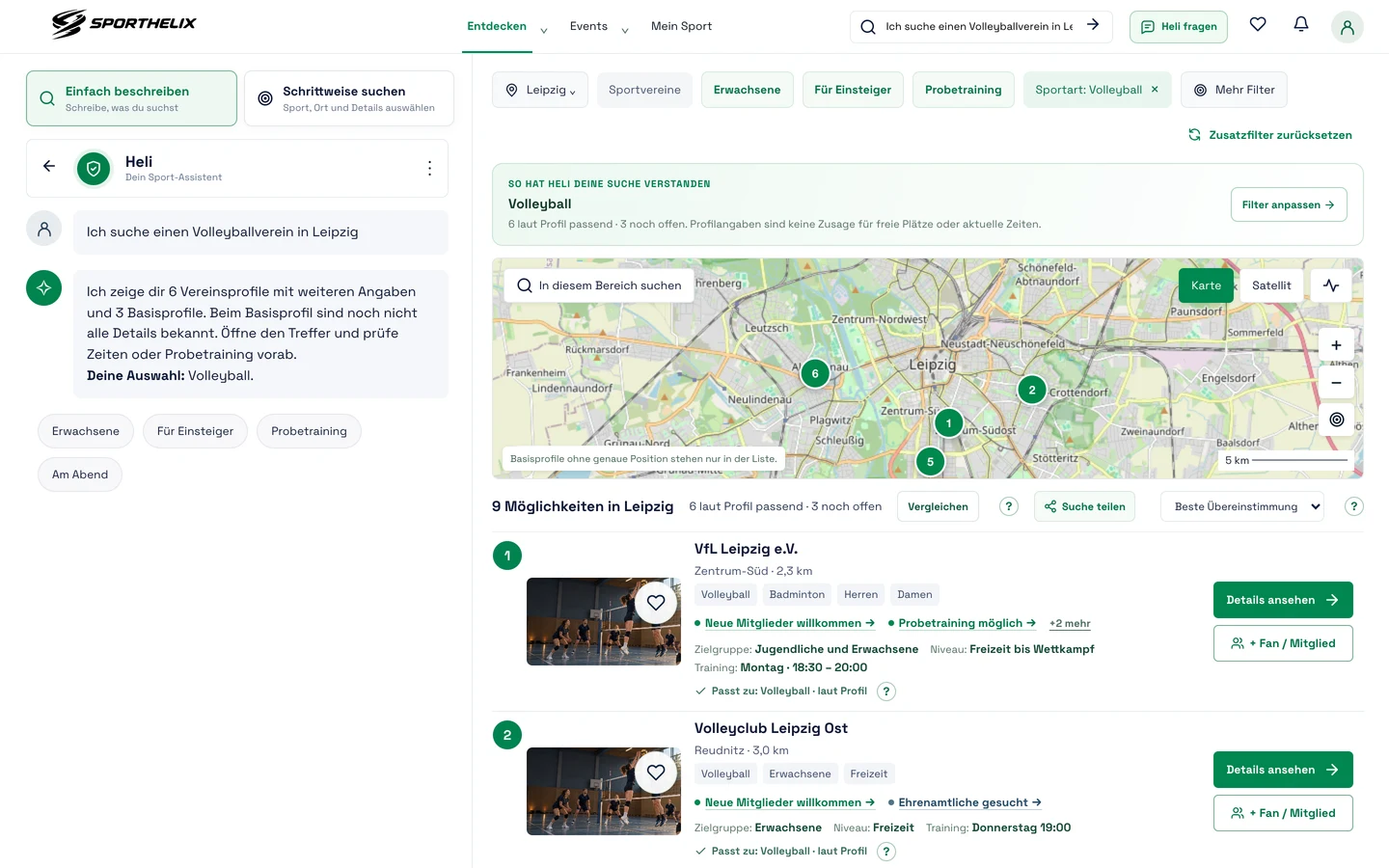Expand the +2 mehr tags for VfL Leipzig
1389x868 pixels.
1070,624
